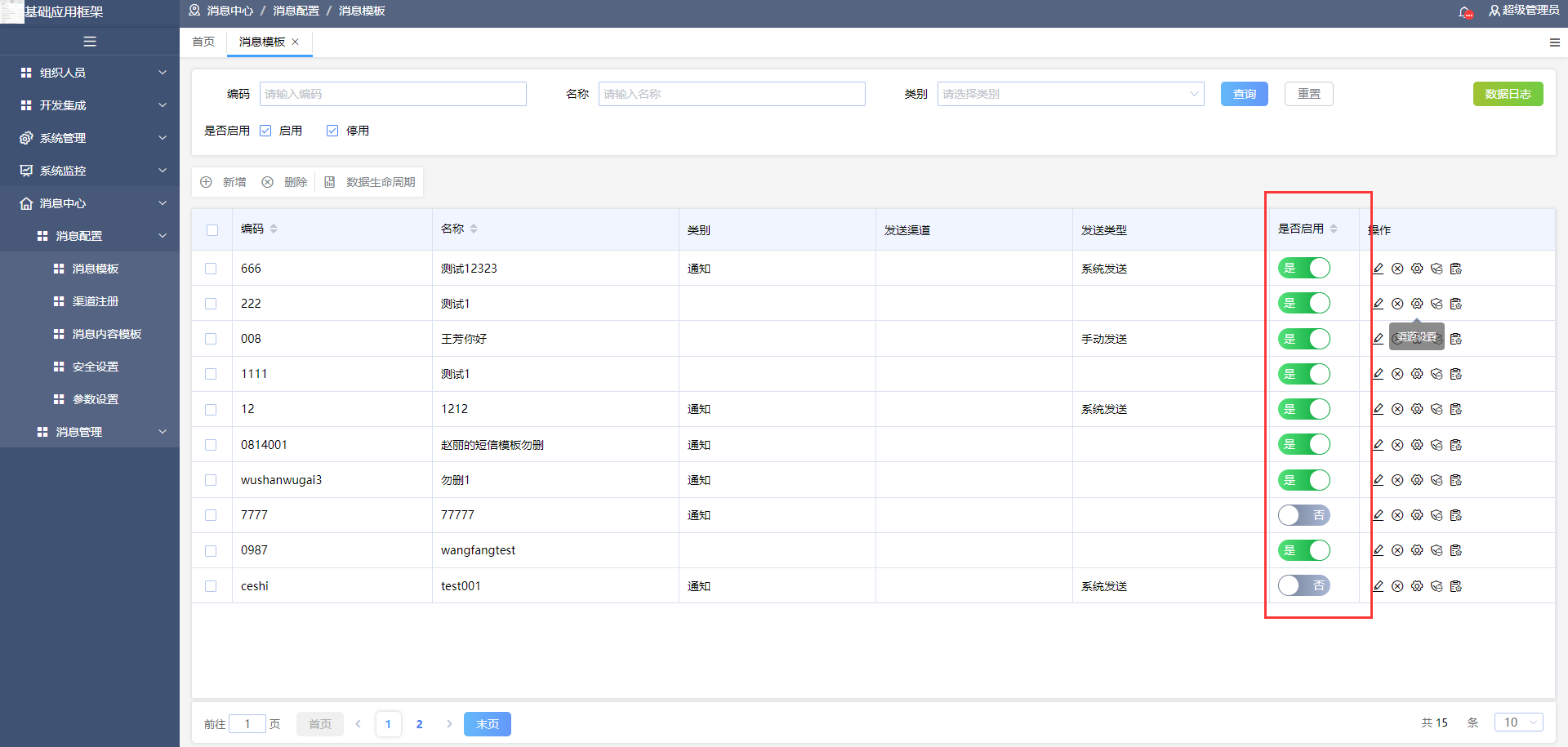Click the clipboard icon in row ceshi
Screen dimensions: 1568x747
click(1456, 586)
